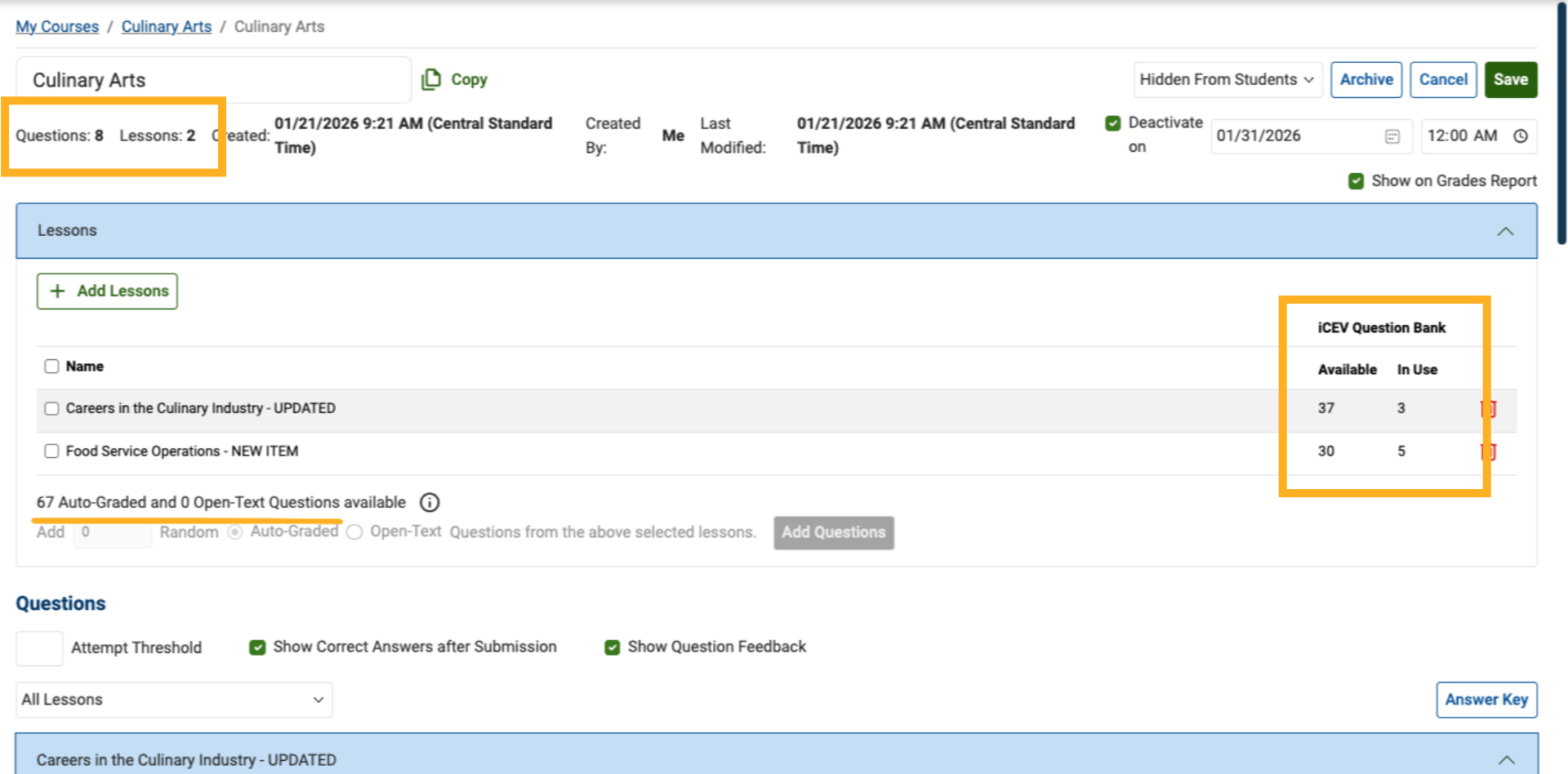This screenshot has width=1568, height=774.
Task: Click the info icon beside available questions
Action: [430, 502]
